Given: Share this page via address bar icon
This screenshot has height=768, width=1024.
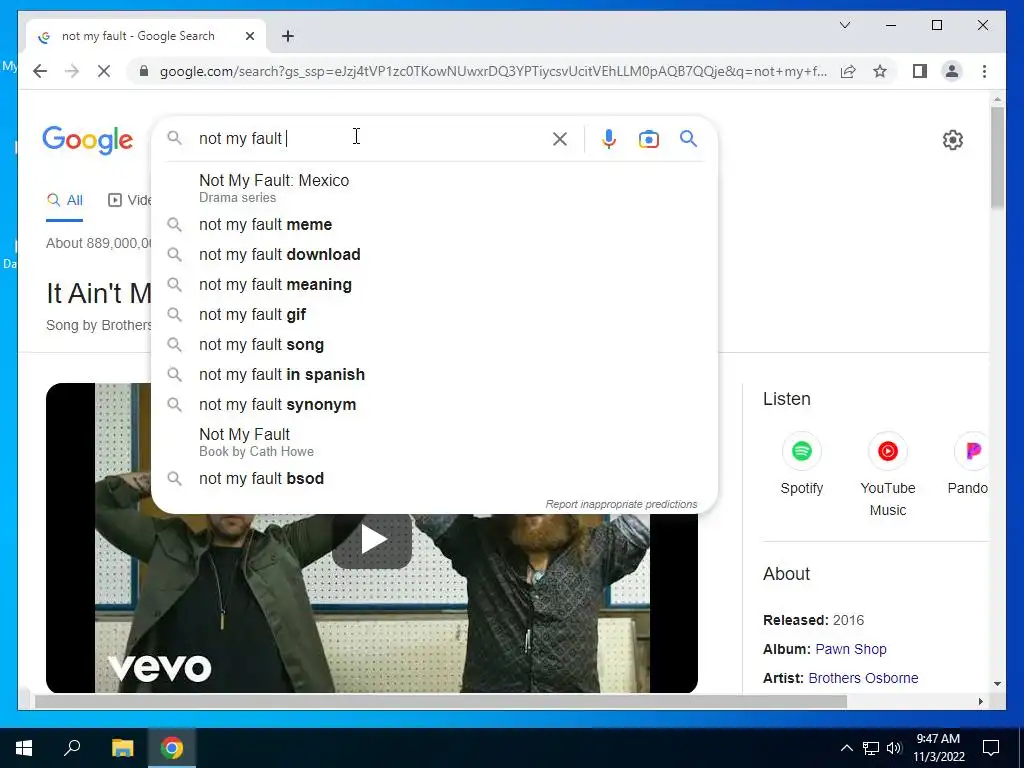Looking at the screenshot, I should pos(848,71).
